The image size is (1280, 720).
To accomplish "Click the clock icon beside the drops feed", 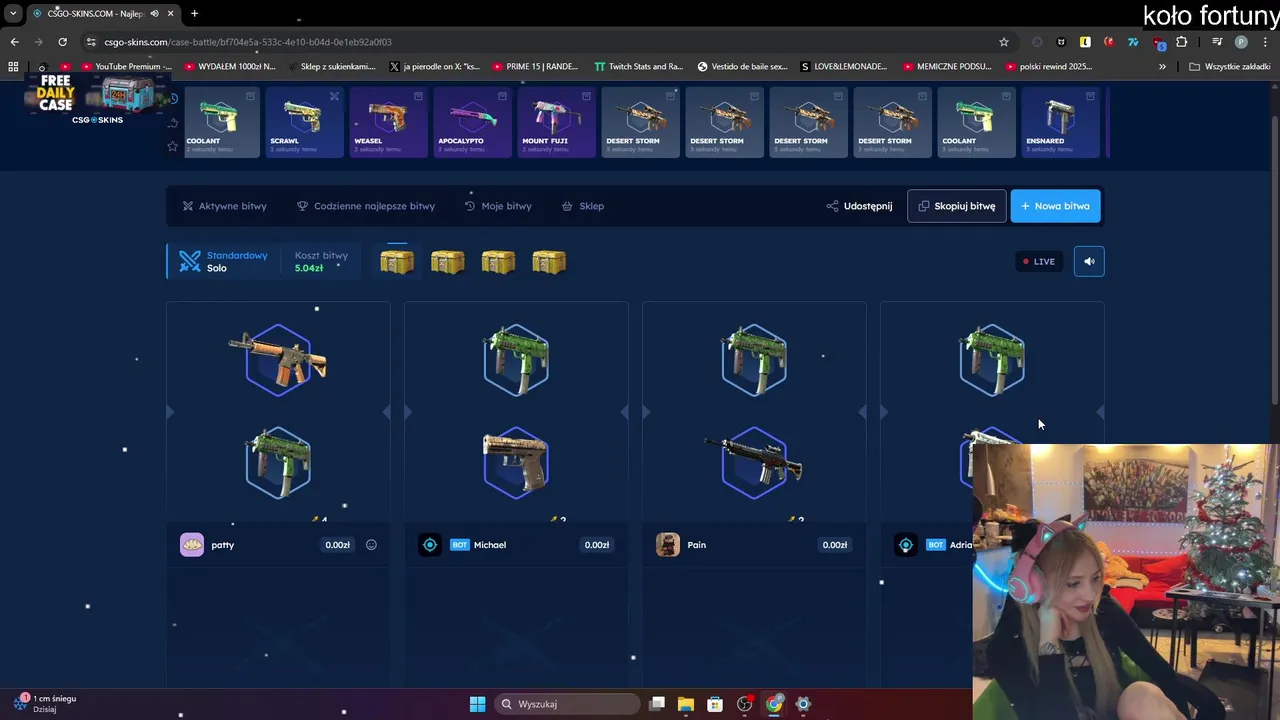I will click(x=173, y=98).
